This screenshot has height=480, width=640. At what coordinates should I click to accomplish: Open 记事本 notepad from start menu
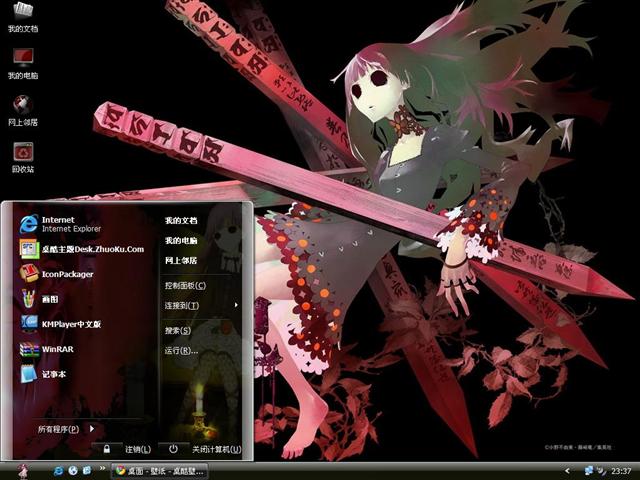(x=43, y=374)
